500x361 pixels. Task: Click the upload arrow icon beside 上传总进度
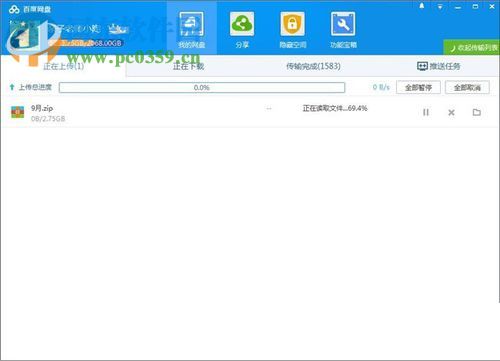coord(12,87)
